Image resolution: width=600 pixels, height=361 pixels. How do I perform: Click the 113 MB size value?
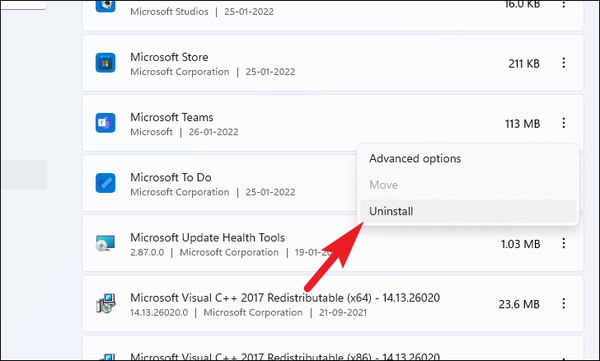pos(522,124)
